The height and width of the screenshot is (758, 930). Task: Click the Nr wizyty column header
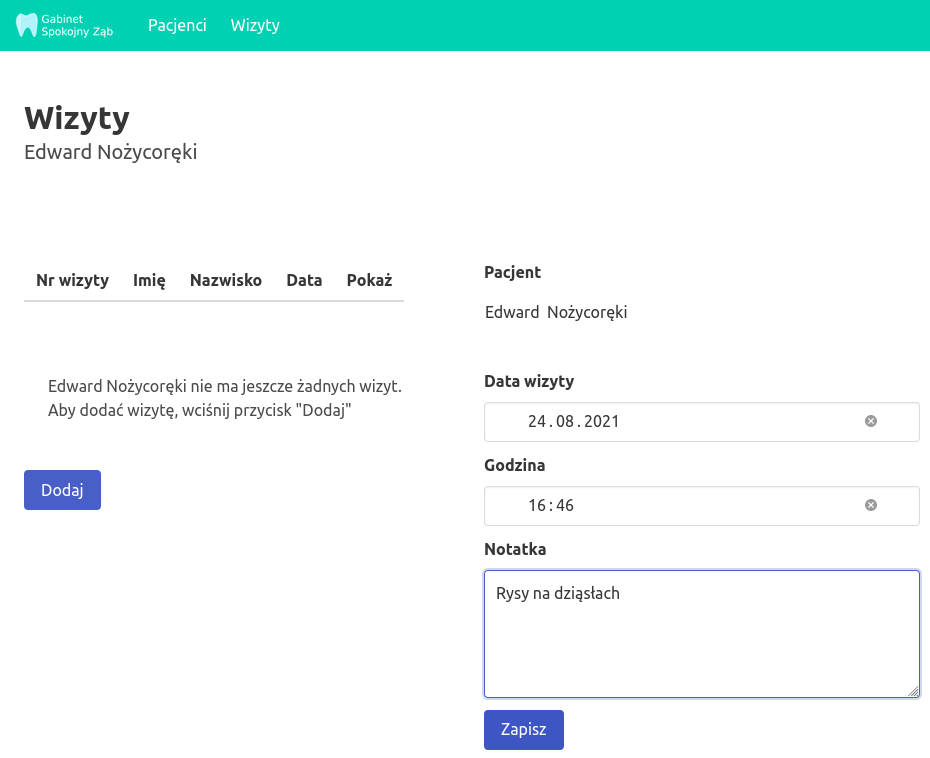[72, 280]
